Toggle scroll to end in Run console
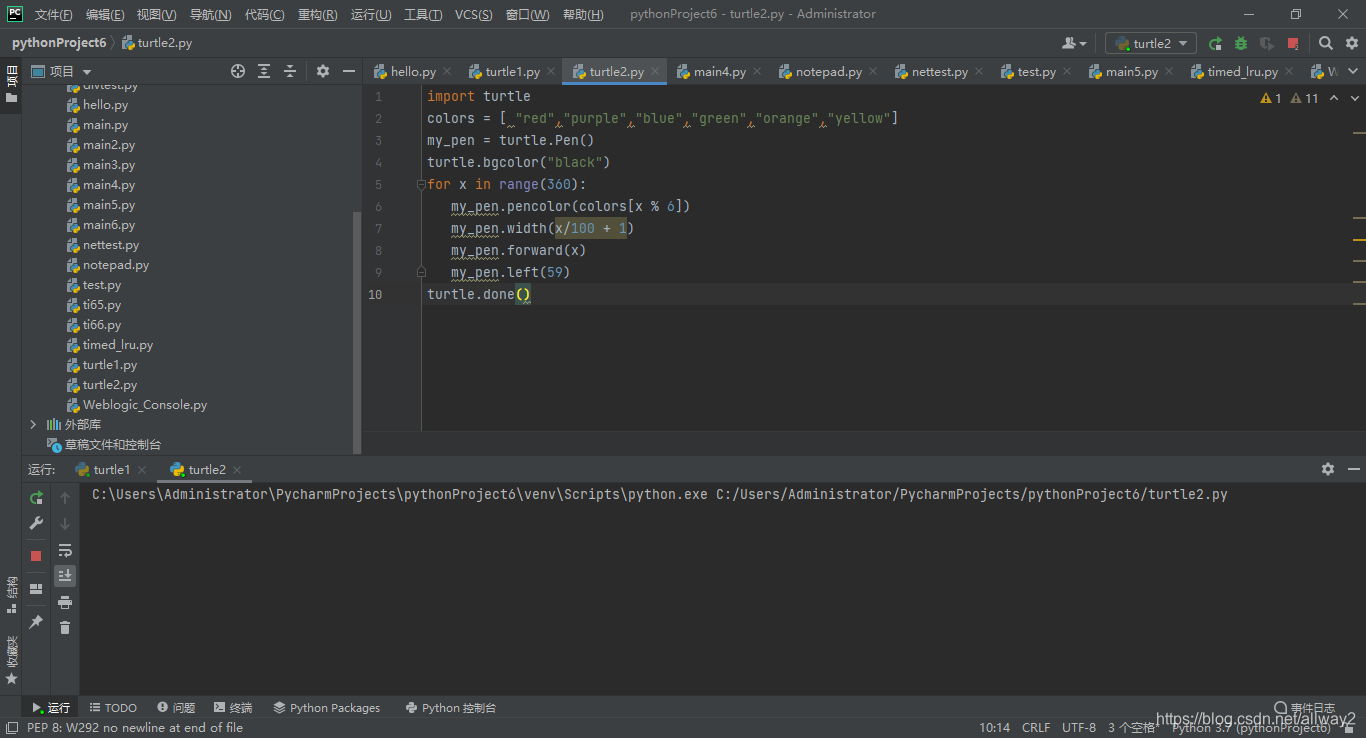The height and width of the screenshot is (738, 1366). (x=65, y=575)
